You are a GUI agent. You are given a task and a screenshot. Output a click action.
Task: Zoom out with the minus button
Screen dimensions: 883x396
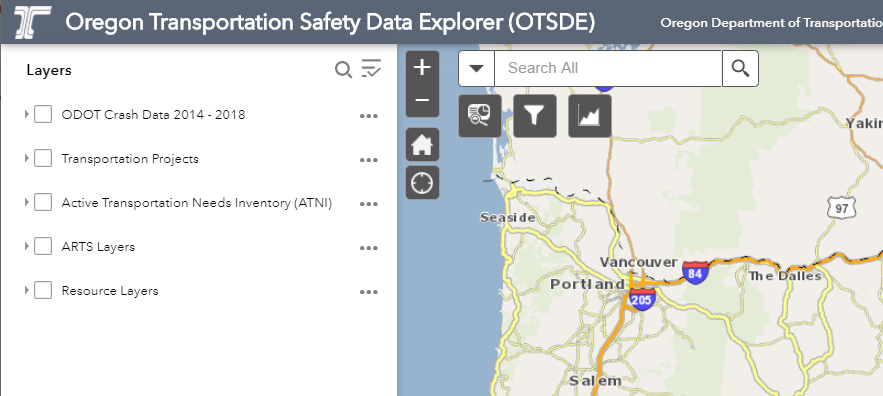click(422, 100)
